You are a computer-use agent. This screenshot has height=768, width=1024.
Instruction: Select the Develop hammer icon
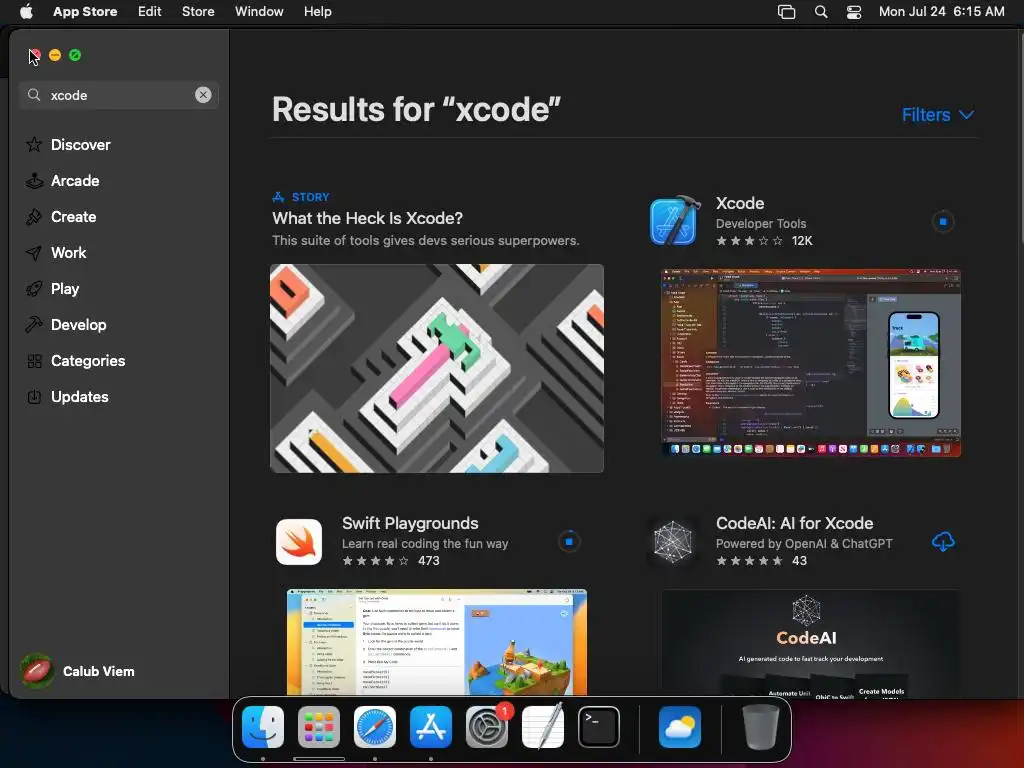tap(34, 325)
